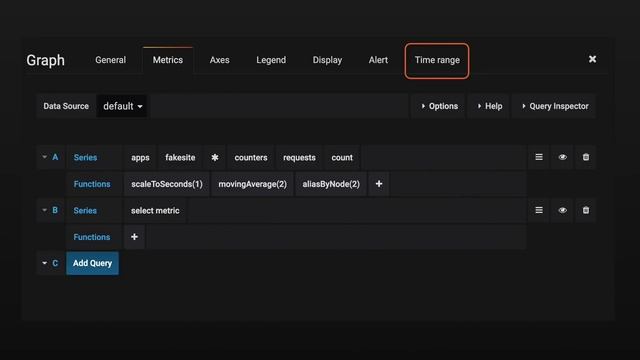
Task: Expand the Query Inspector
Action: pyautogui.click(x=555, y=106)
